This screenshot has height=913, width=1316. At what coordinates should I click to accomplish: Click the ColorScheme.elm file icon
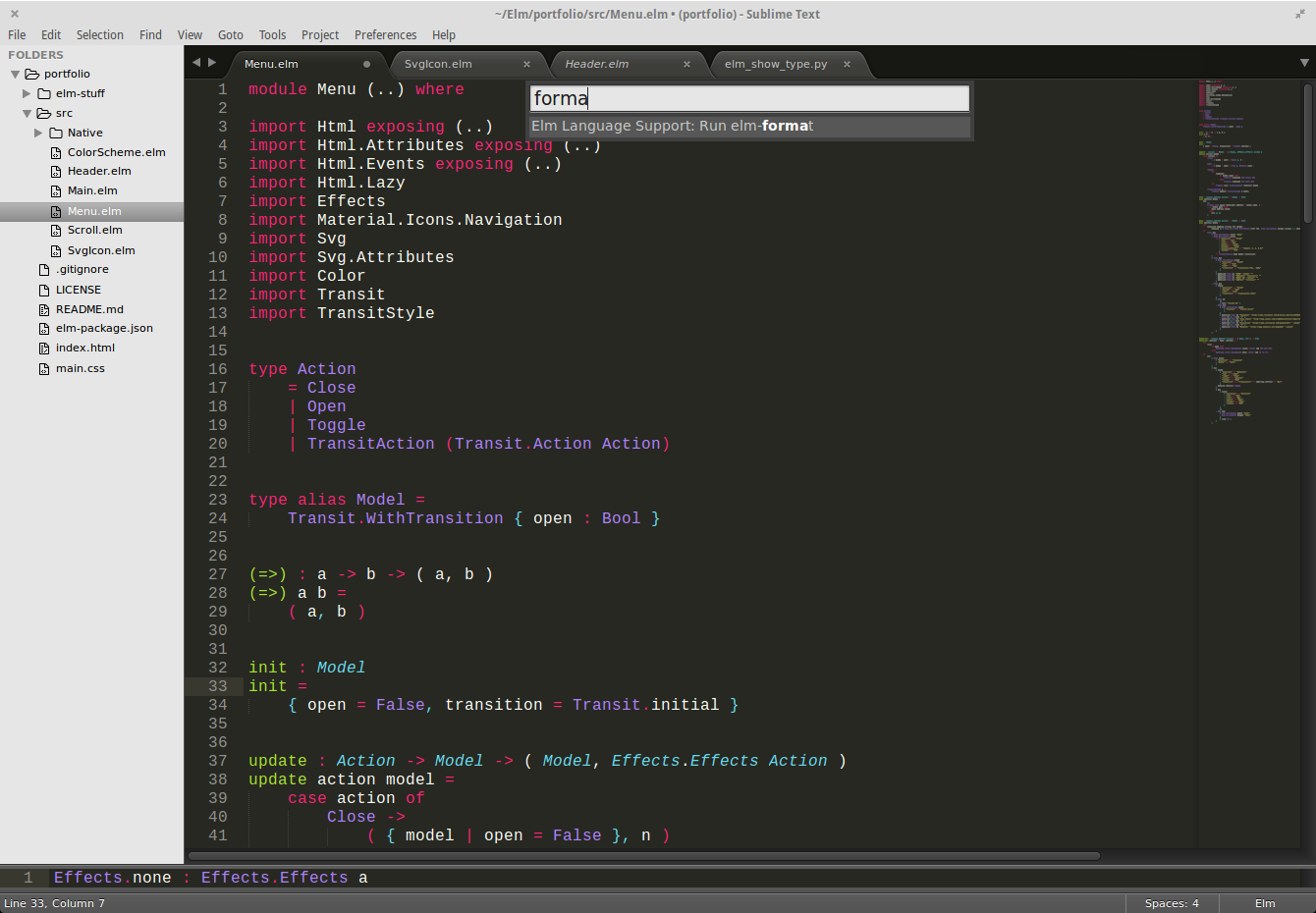[x=56, y=152]
